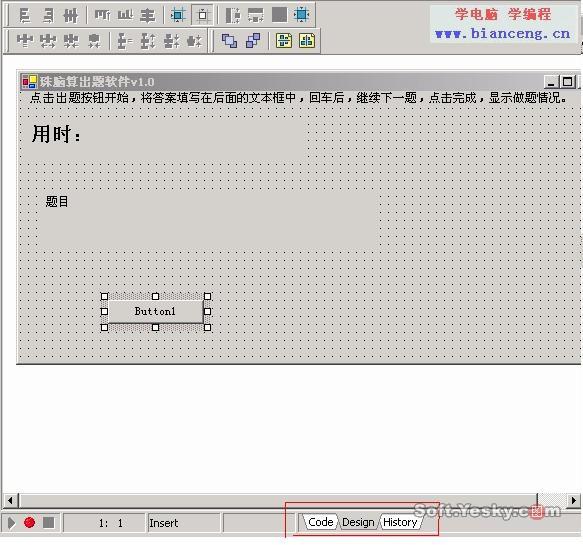Open the History tab
The height and width of the screenshot is (545, 583).
(x=400, y=522)
